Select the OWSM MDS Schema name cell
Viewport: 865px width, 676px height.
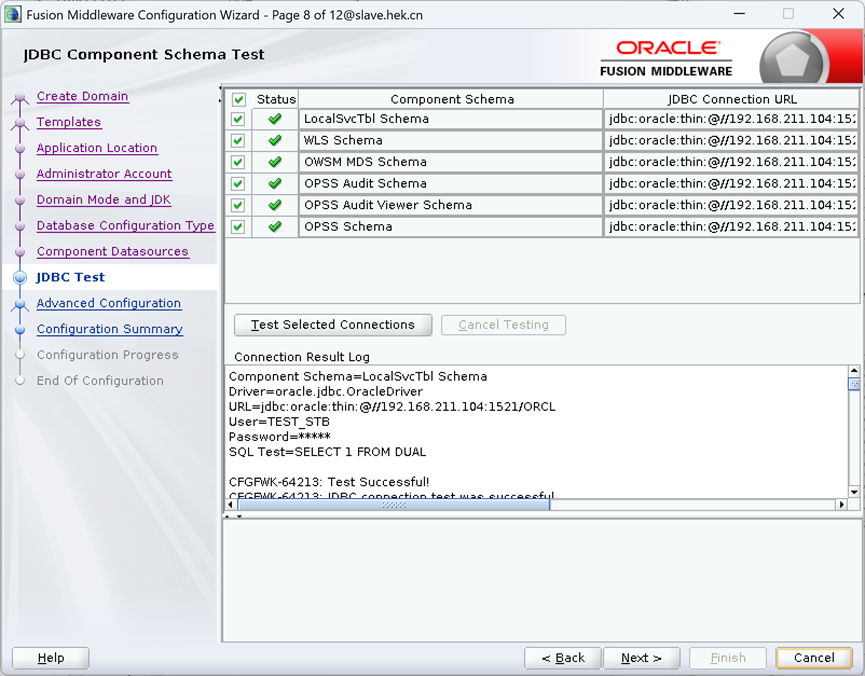(x=451, y=162)
